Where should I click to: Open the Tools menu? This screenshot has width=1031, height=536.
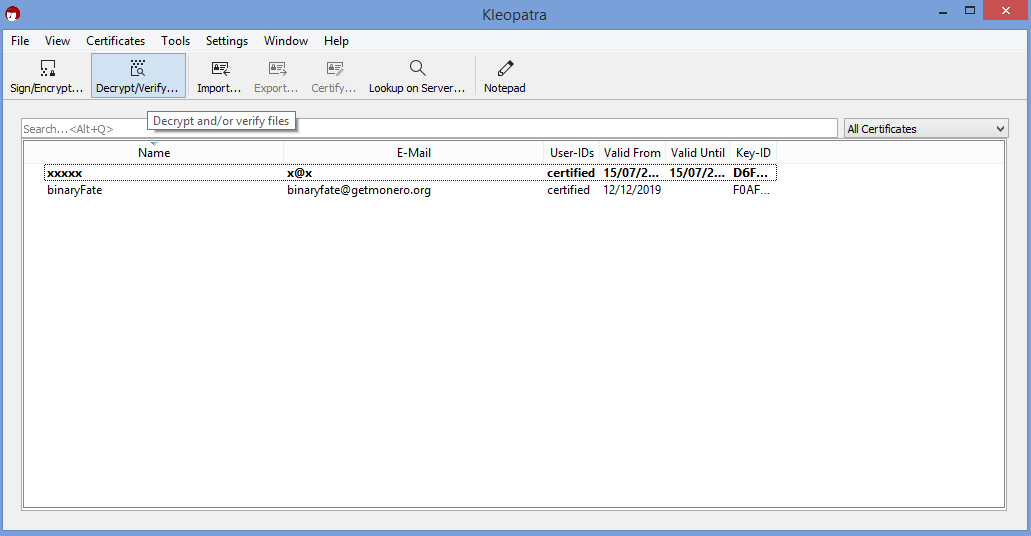175,41
